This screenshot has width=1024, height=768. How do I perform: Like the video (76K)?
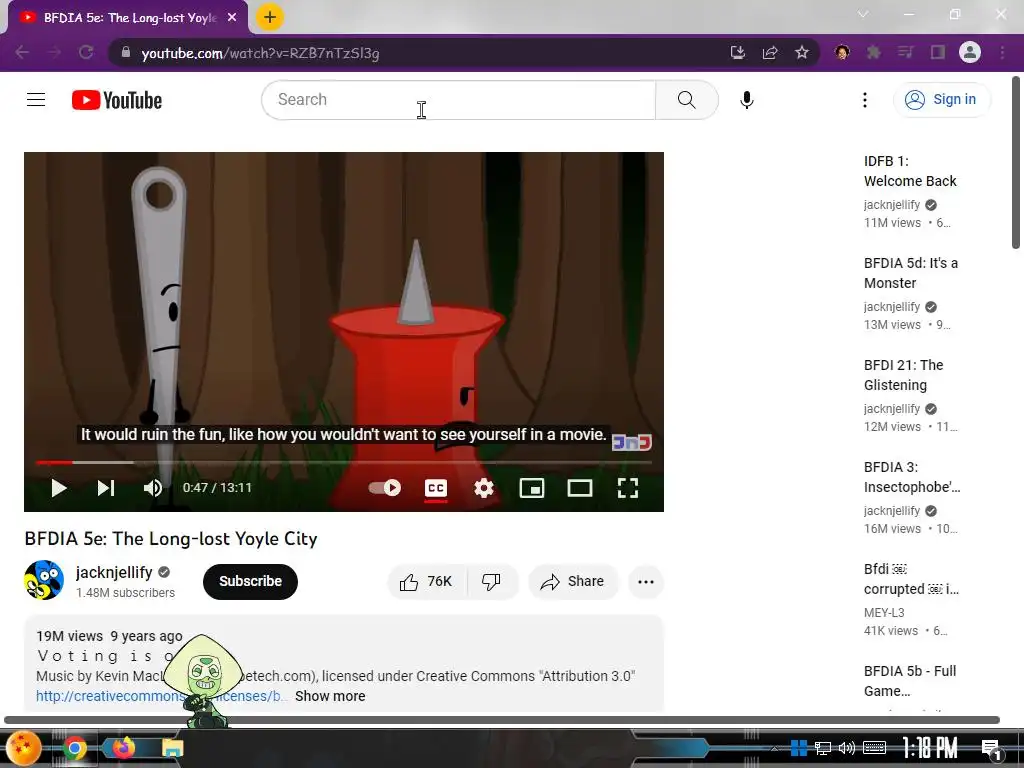427,581
